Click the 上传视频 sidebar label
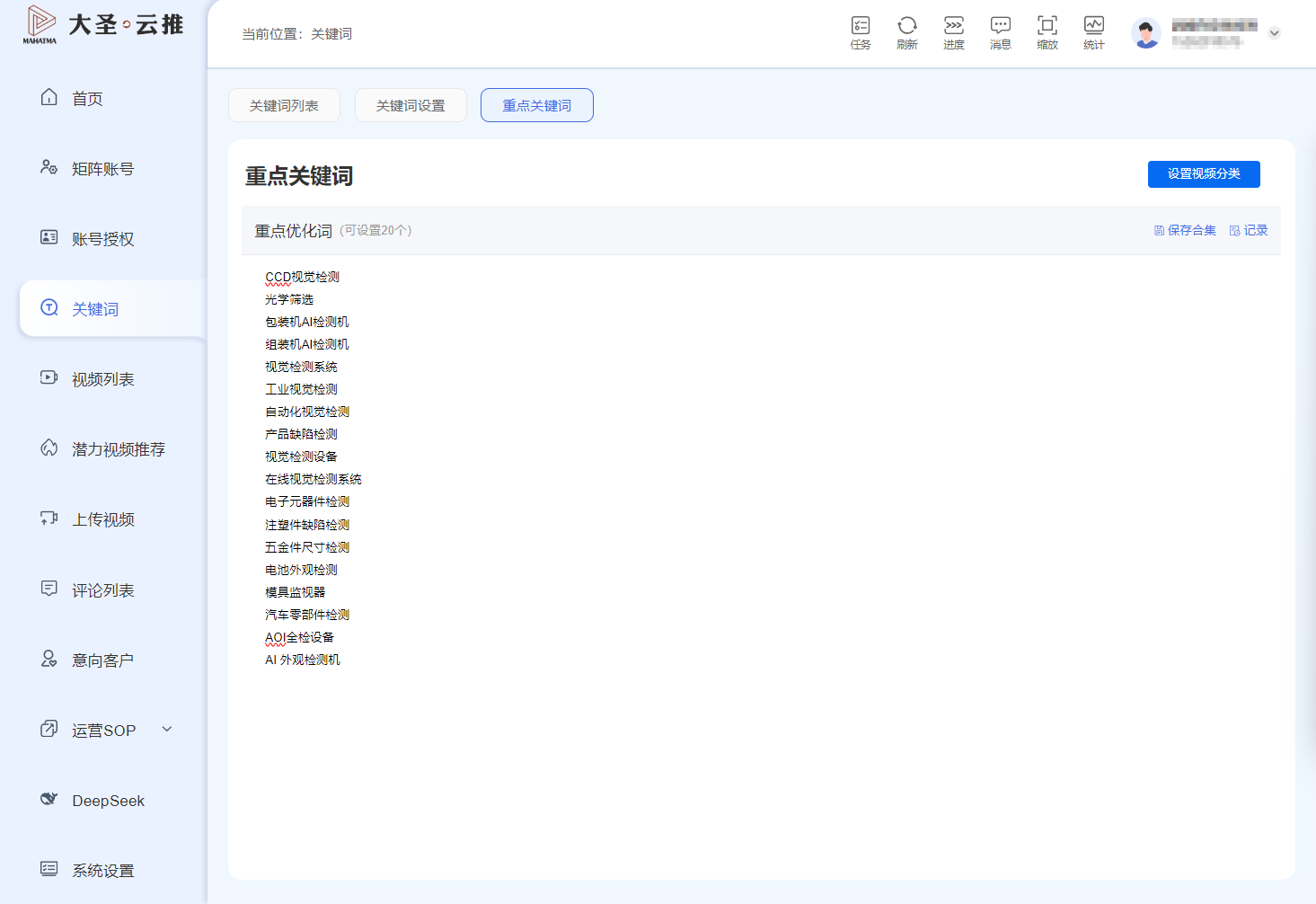 point(103,519)
